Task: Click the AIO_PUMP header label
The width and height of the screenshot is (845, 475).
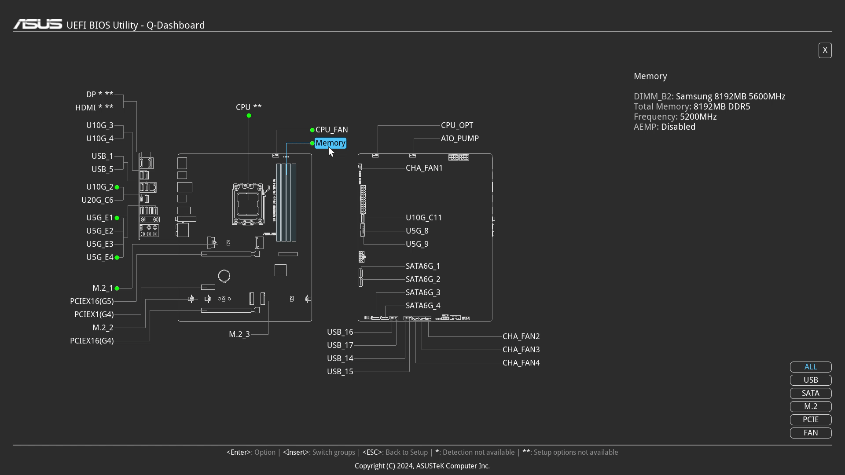Action: 460,139
